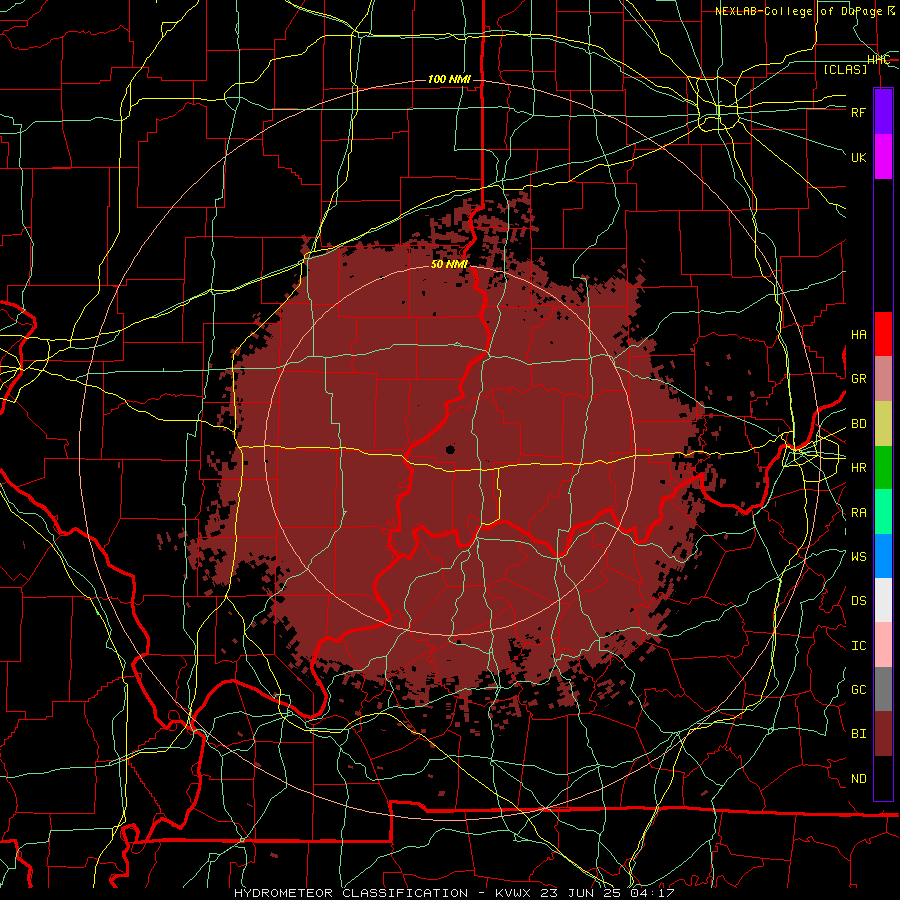
Task: Click the DS white legend swatch
Action: 883,600
